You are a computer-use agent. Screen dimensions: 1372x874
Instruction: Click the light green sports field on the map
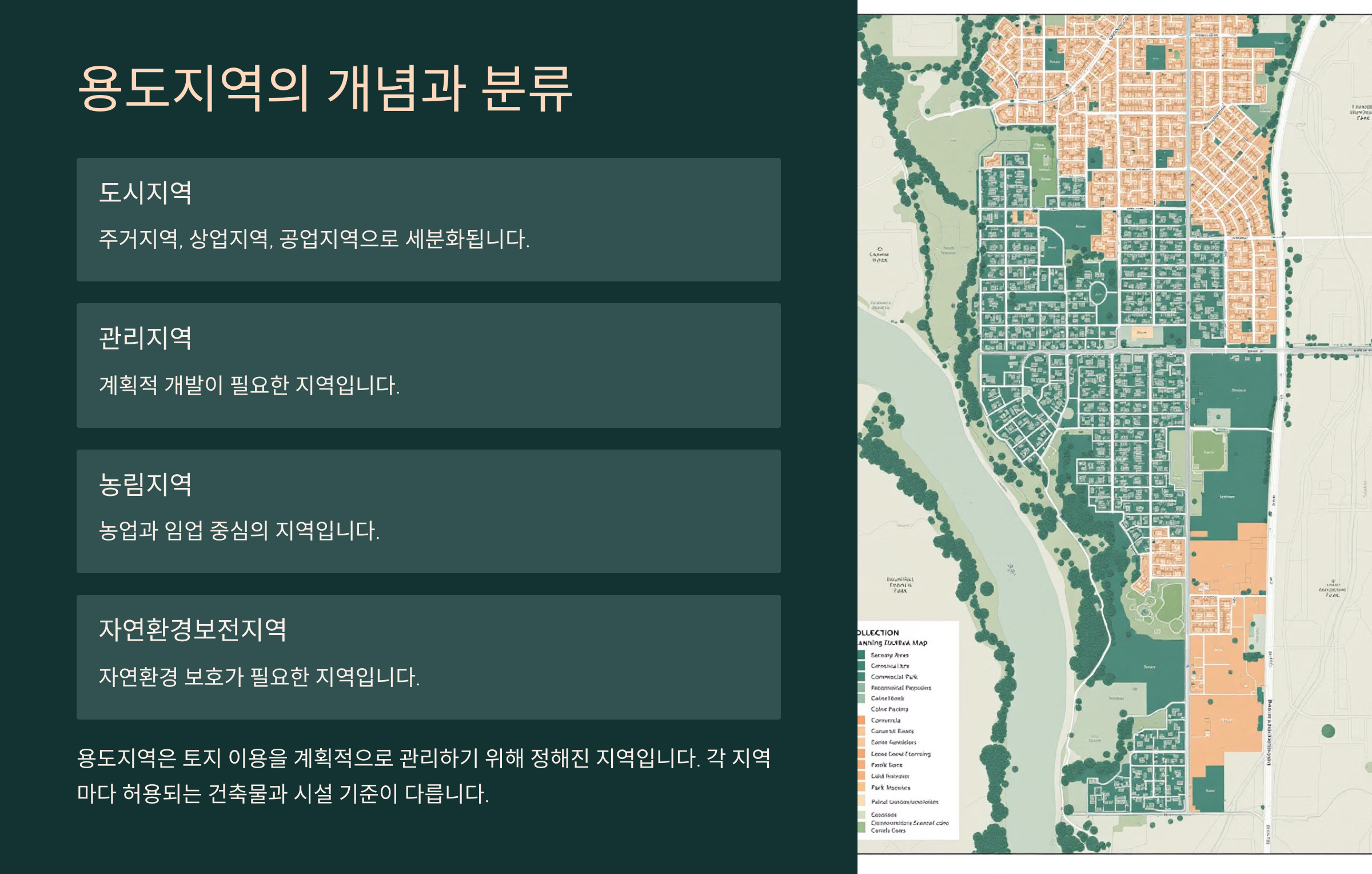[1209, 451]
